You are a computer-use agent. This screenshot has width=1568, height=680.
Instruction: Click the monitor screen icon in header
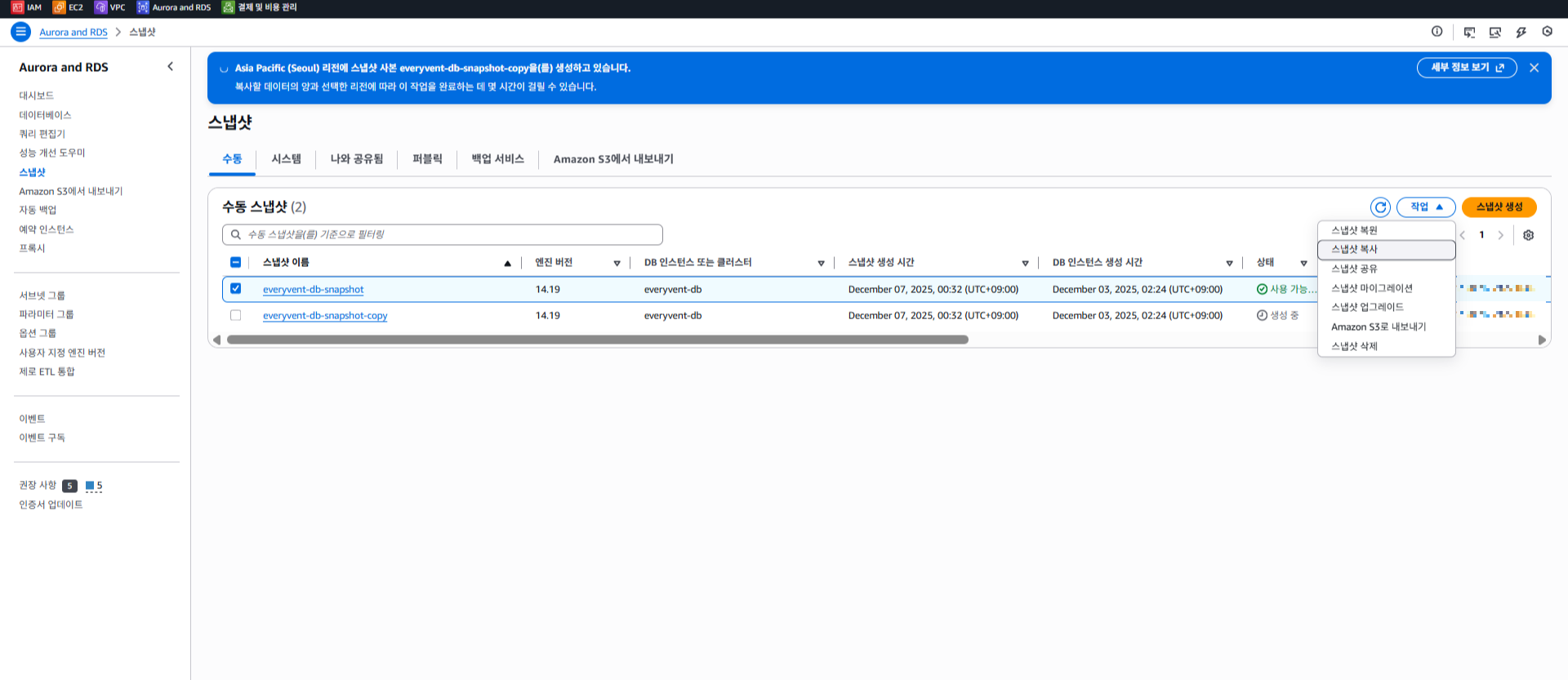pyautogui.click(x=1495, y=32)
